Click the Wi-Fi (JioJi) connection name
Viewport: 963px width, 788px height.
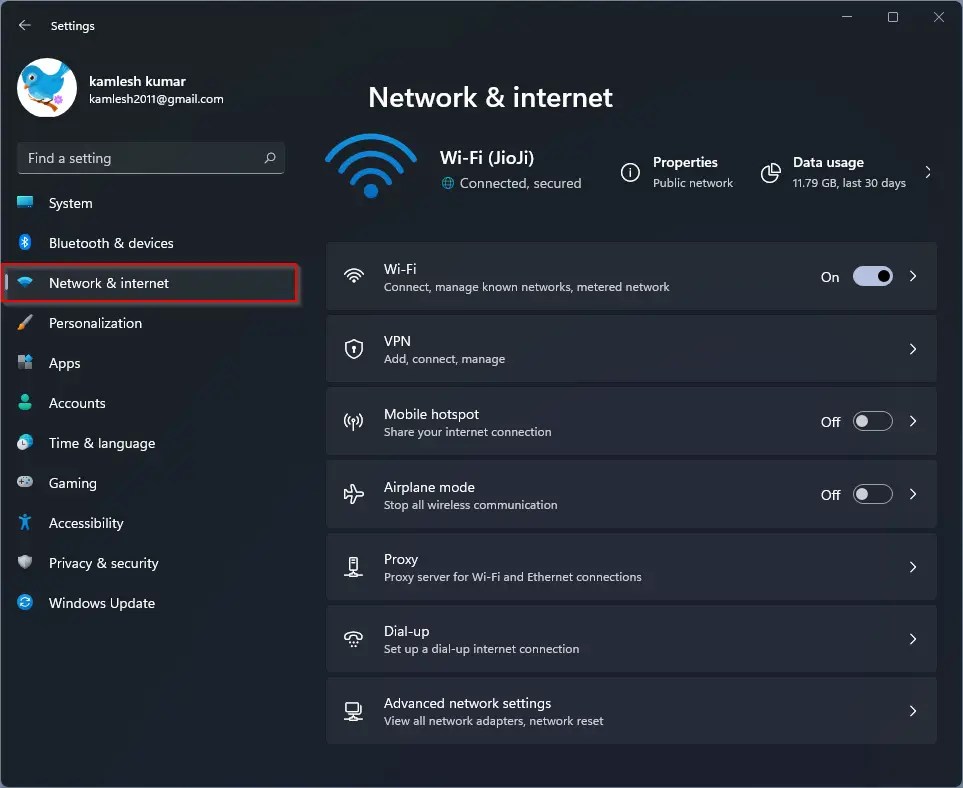pyautogui.click(x=487, y=158)
